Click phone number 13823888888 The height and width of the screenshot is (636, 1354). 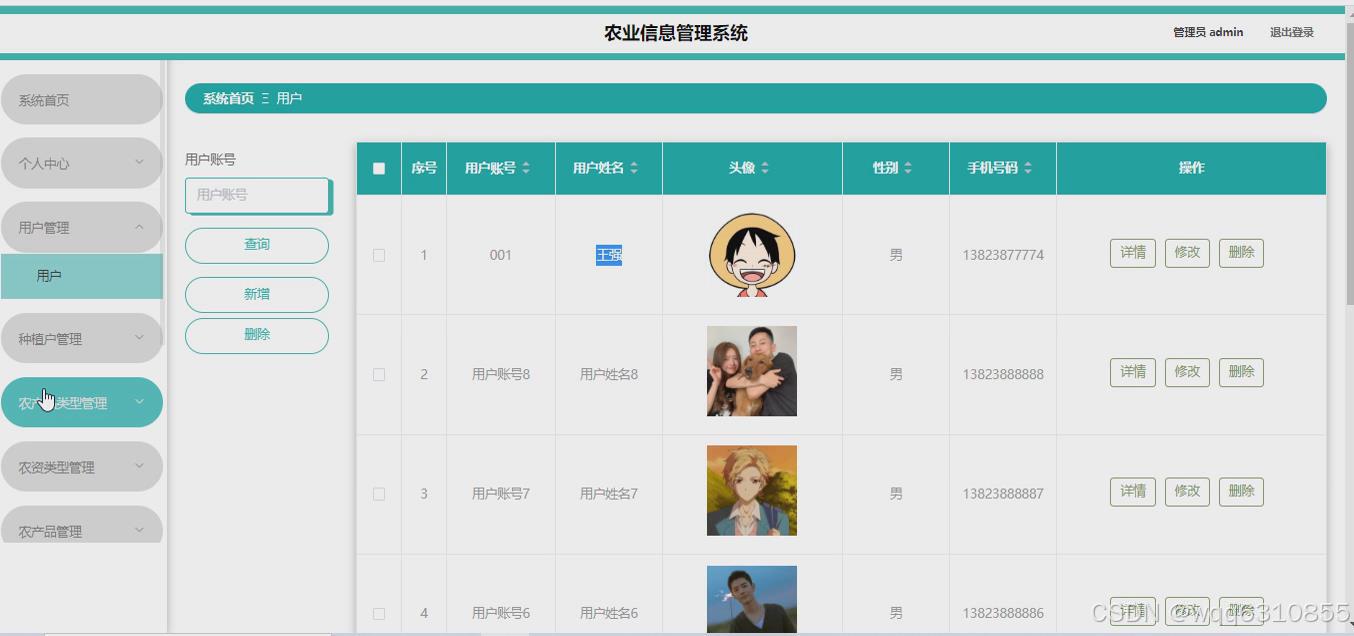[1003, 374]
